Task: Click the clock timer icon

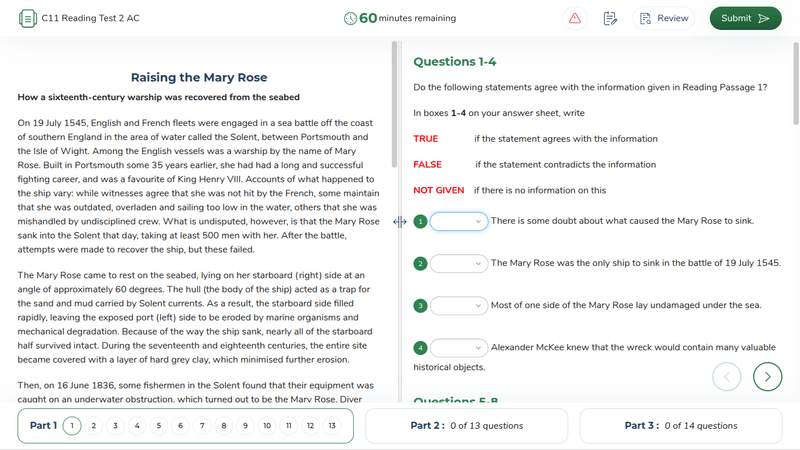Action: pyautogui.click(x=350, y=18)
